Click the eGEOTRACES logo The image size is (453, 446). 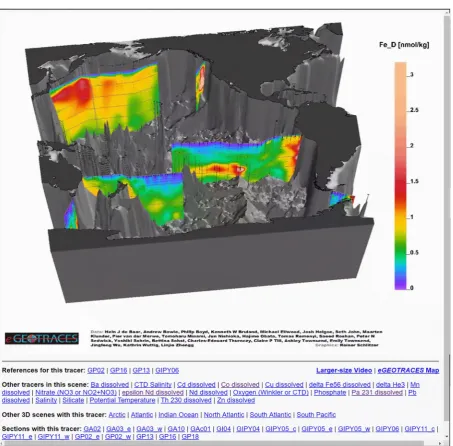(42, 338)
